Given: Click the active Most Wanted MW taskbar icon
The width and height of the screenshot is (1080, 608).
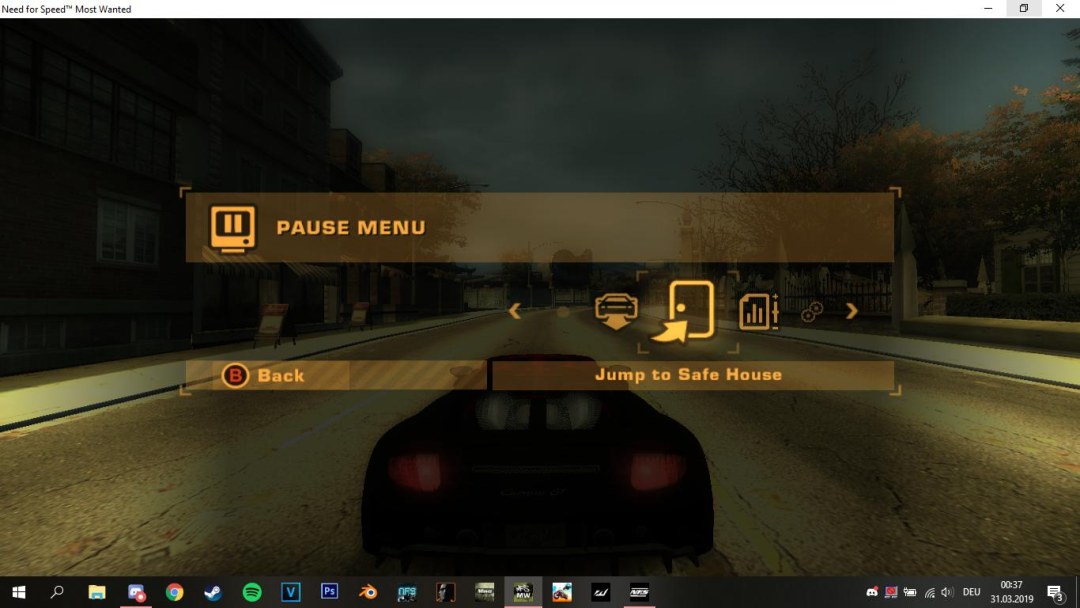Looking at the screenshot, I should point(523,592).
